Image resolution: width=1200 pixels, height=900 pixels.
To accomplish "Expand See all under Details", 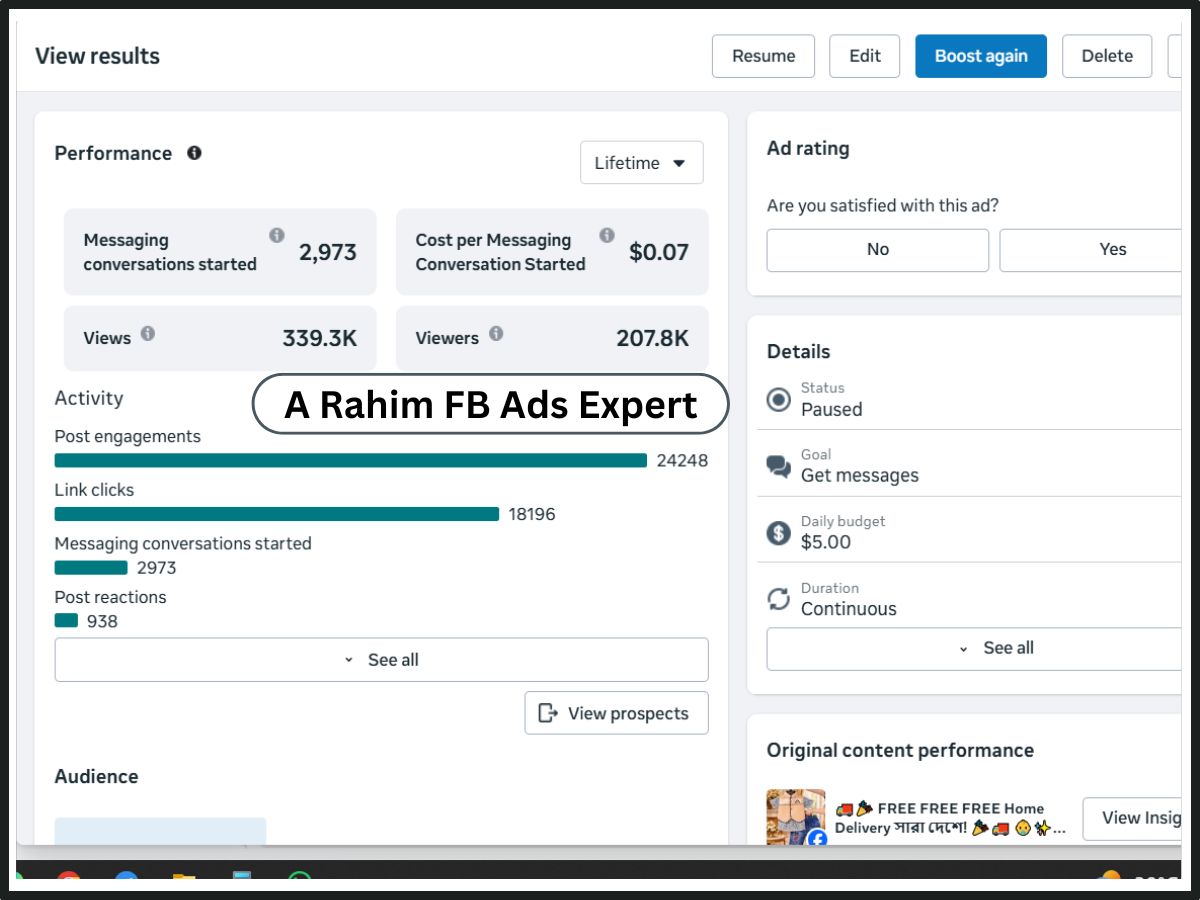I will [x=974, y=648].
